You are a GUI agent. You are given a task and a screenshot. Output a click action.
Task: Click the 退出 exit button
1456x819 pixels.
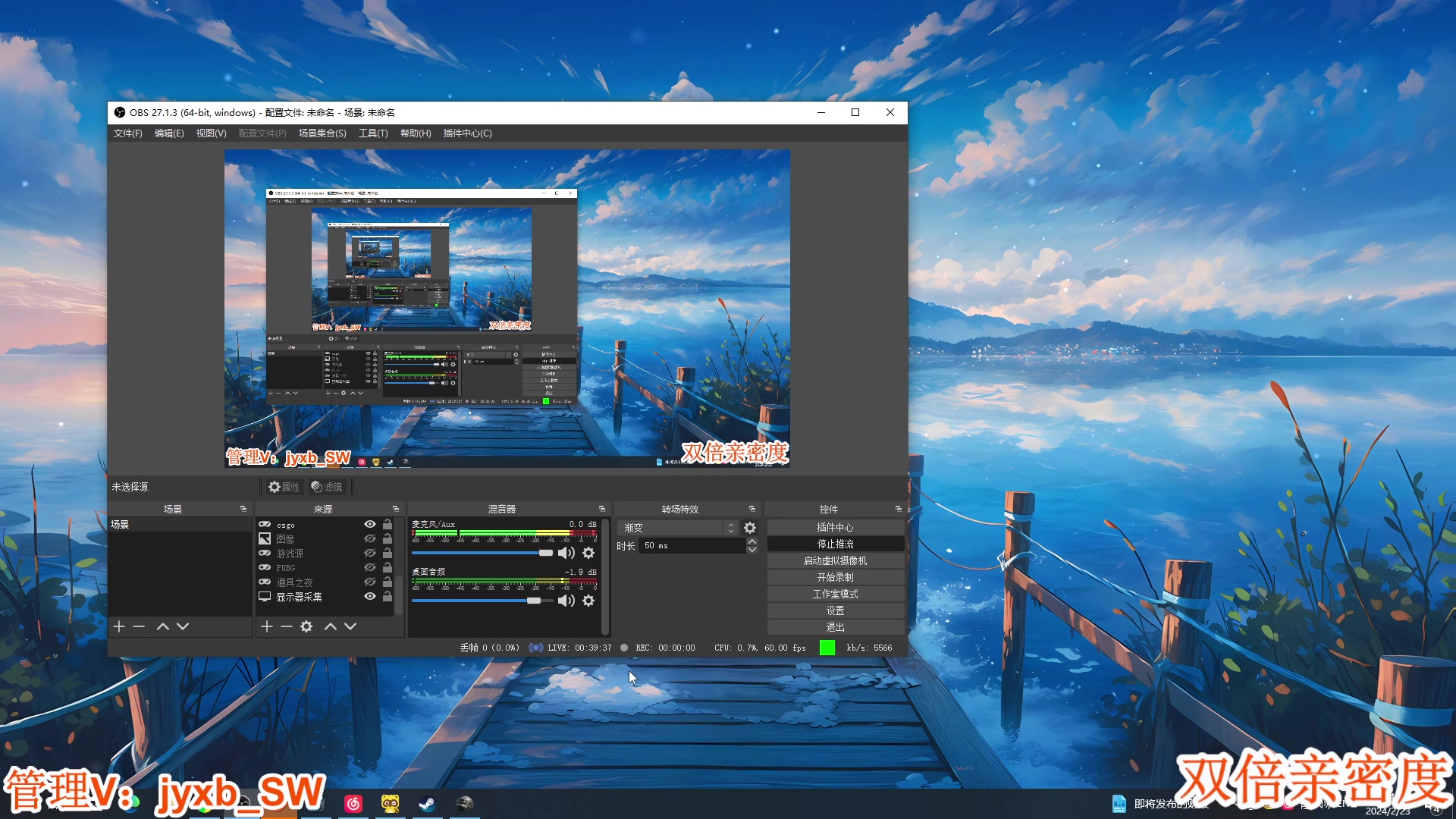point(836,627)
